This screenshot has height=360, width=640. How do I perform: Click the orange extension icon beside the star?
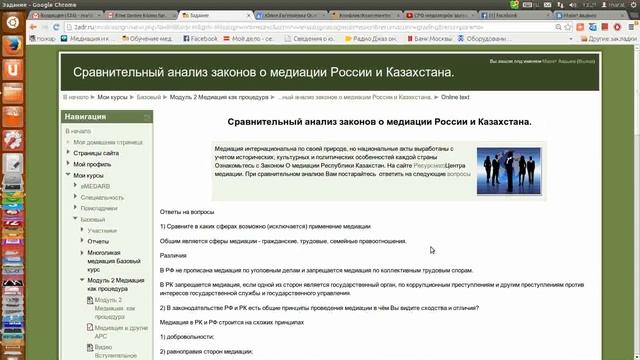[580, 27]
